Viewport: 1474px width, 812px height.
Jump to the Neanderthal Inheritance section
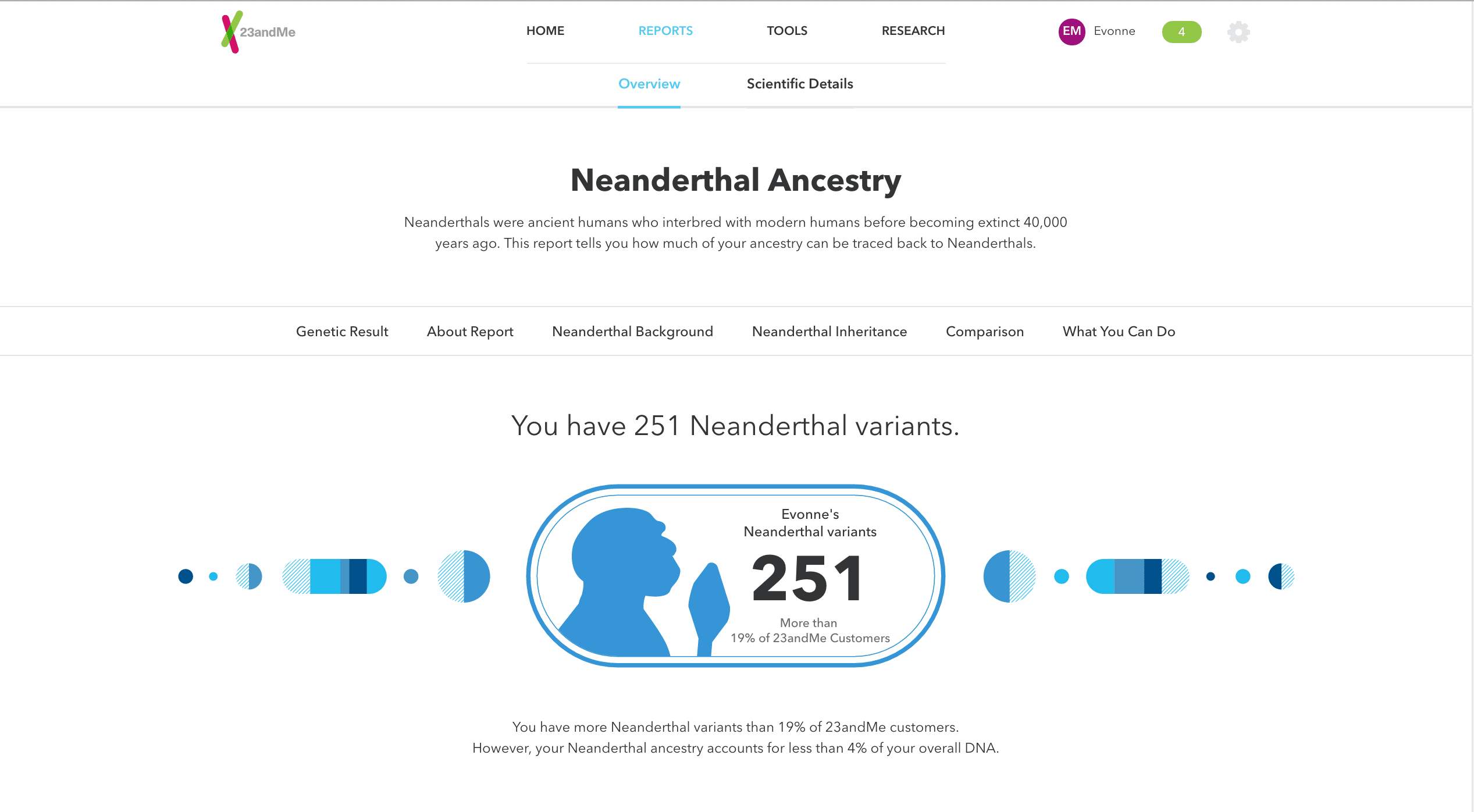[x=829, y=332]
